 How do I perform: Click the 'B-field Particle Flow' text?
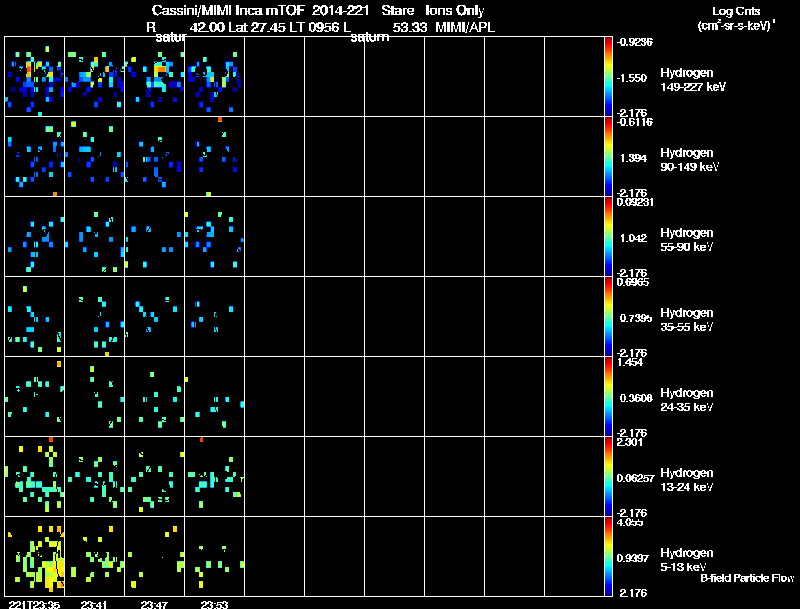pos(747,578)
